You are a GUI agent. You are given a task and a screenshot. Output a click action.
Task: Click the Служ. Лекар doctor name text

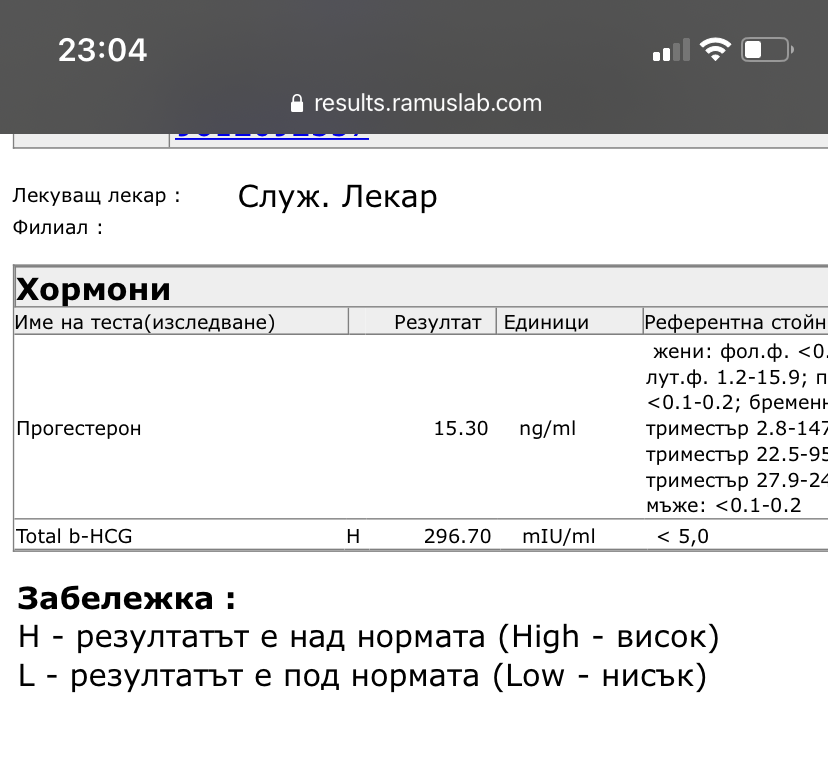click(x=337, y=197)
